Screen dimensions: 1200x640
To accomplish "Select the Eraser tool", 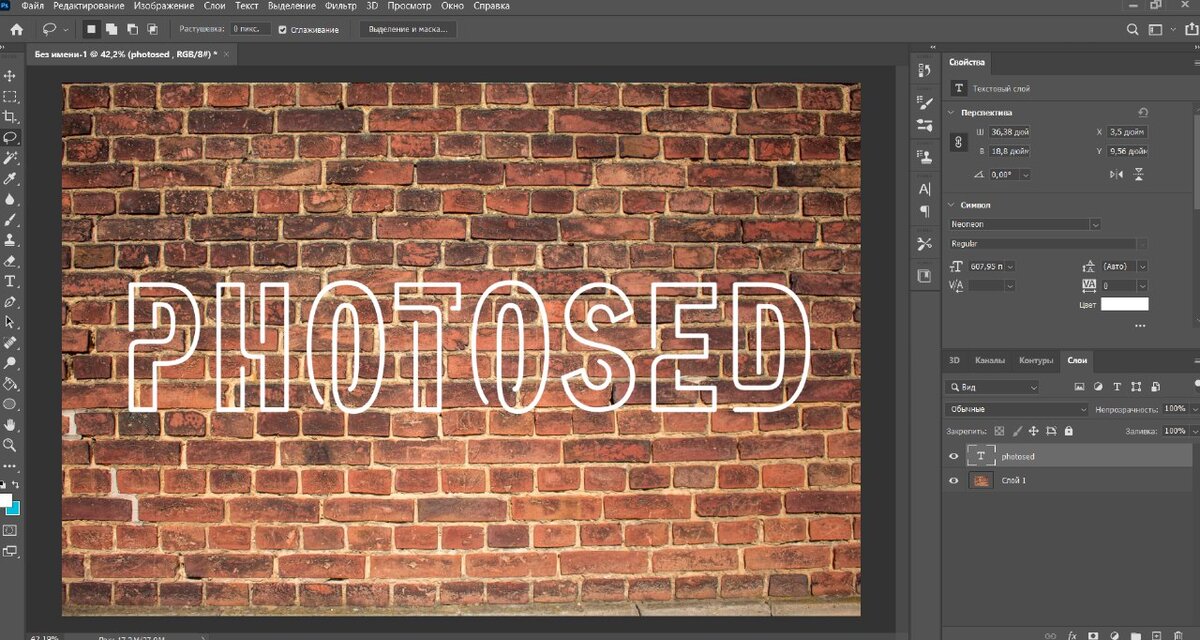I will click(10, 261).
